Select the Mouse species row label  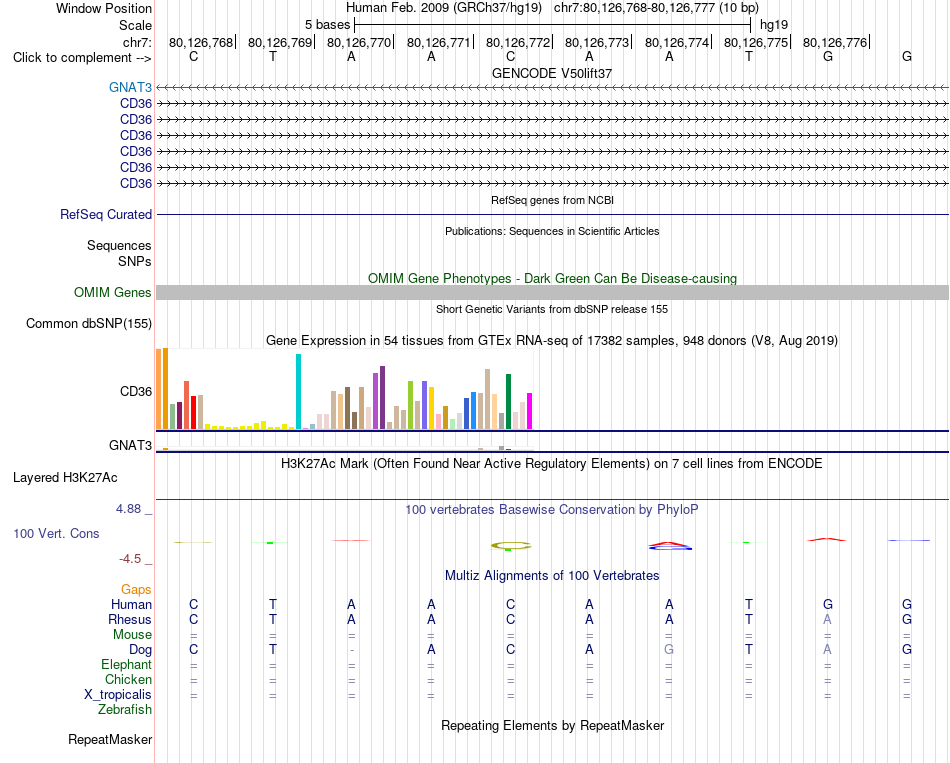[x=132, y=635]
